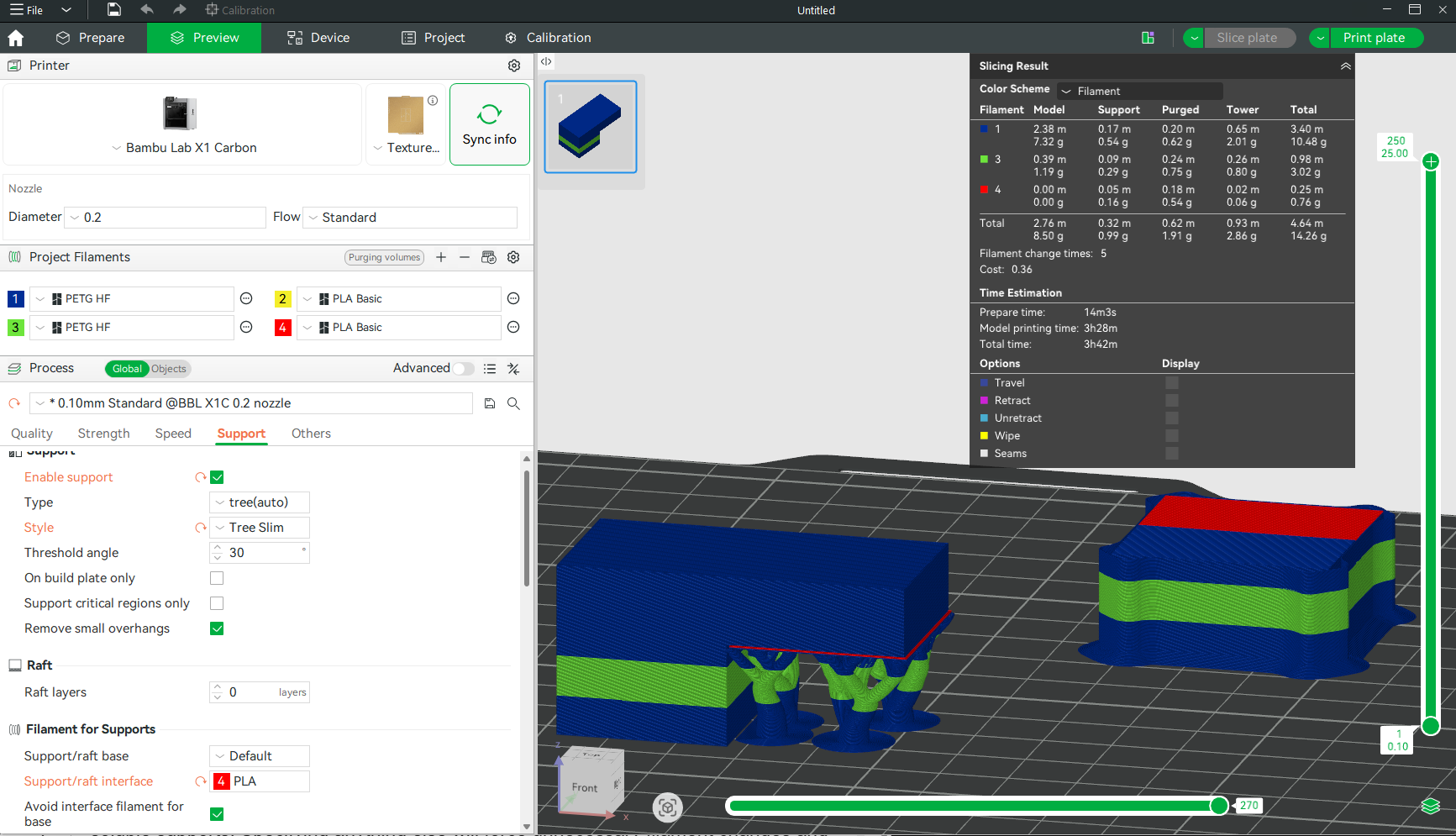Expand the Print plate options arrow

[x=1320, y=38]
